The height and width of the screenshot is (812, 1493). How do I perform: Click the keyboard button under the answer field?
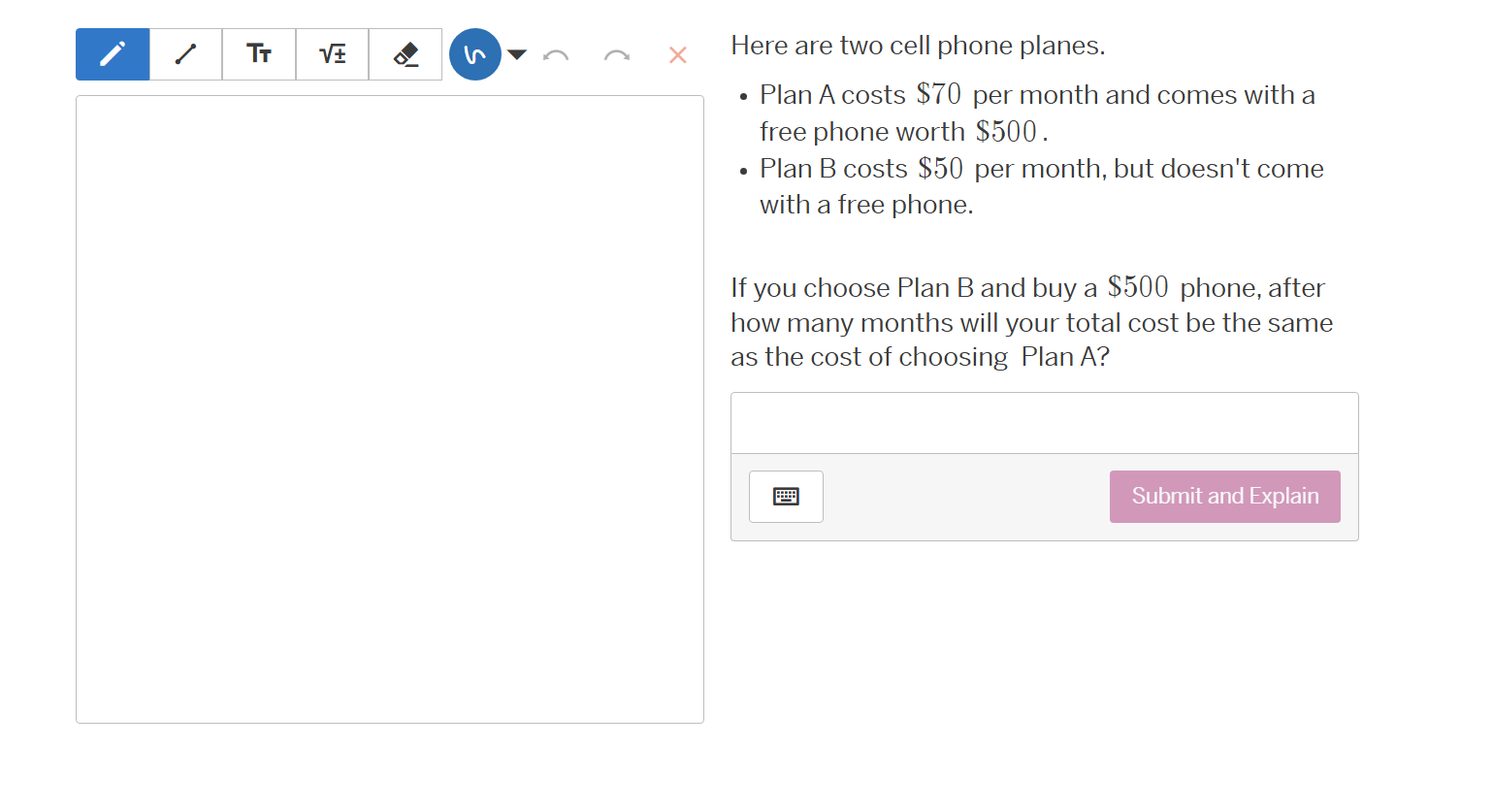[x=786, y=496]
